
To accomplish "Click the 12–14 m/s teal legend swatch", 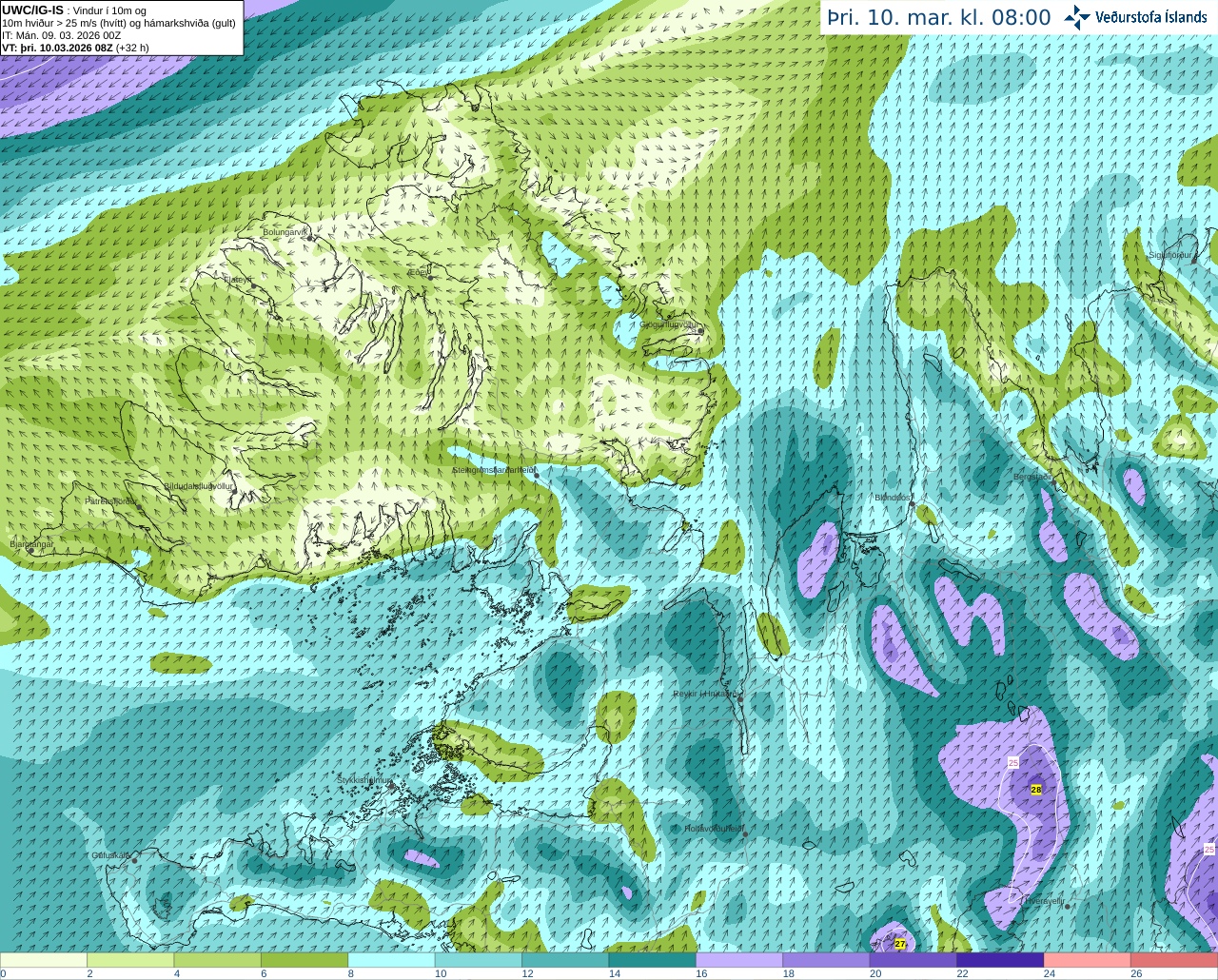I will (x=565, y=960).
